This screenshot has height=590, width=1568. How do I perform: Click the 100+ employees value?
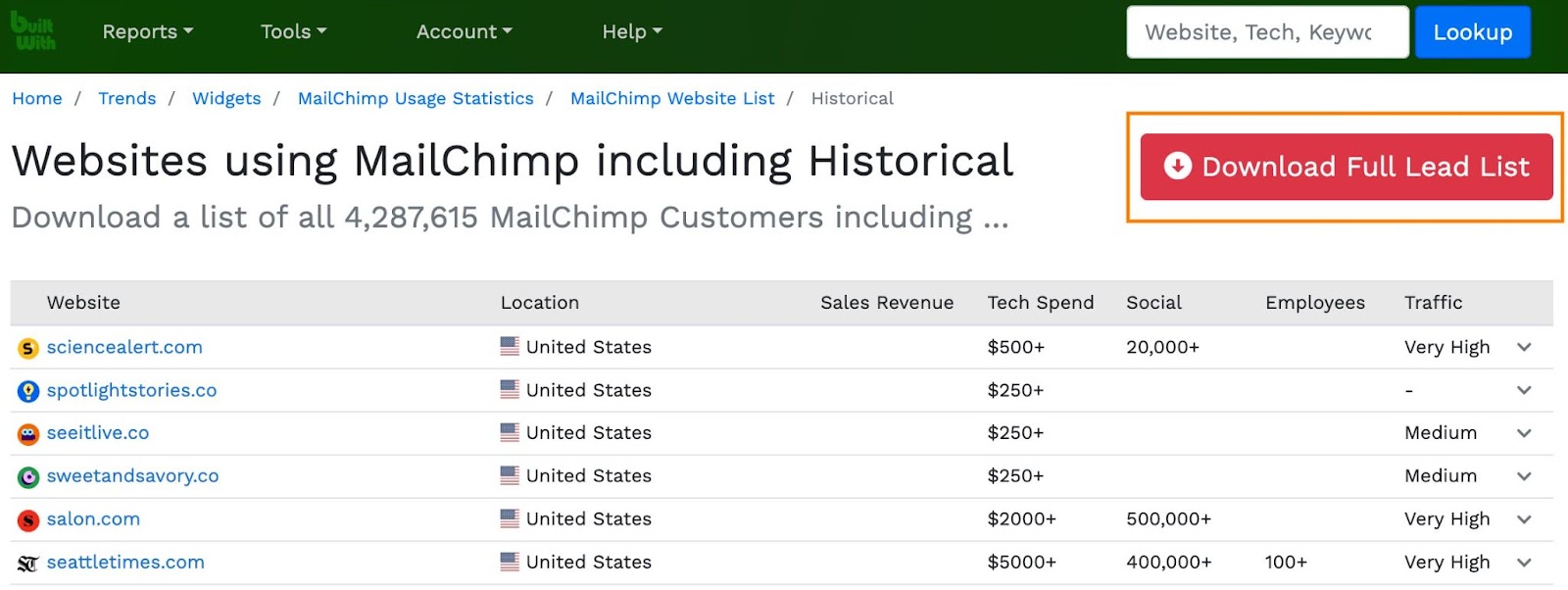[x=1287, y=563]
